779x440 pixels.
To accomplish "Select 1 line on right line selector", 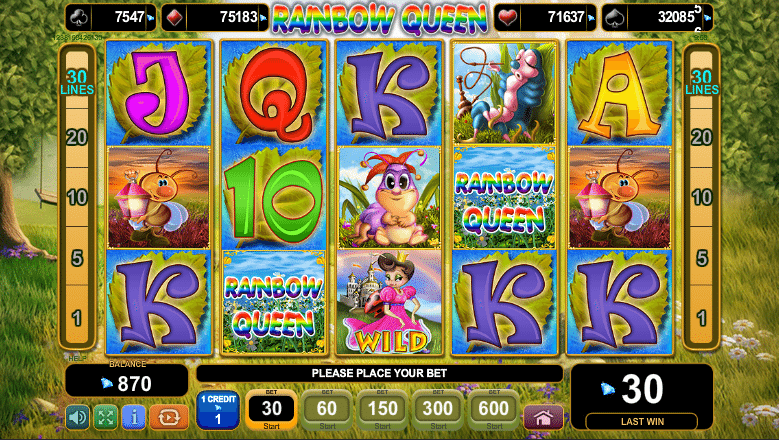I will point(701,318).
